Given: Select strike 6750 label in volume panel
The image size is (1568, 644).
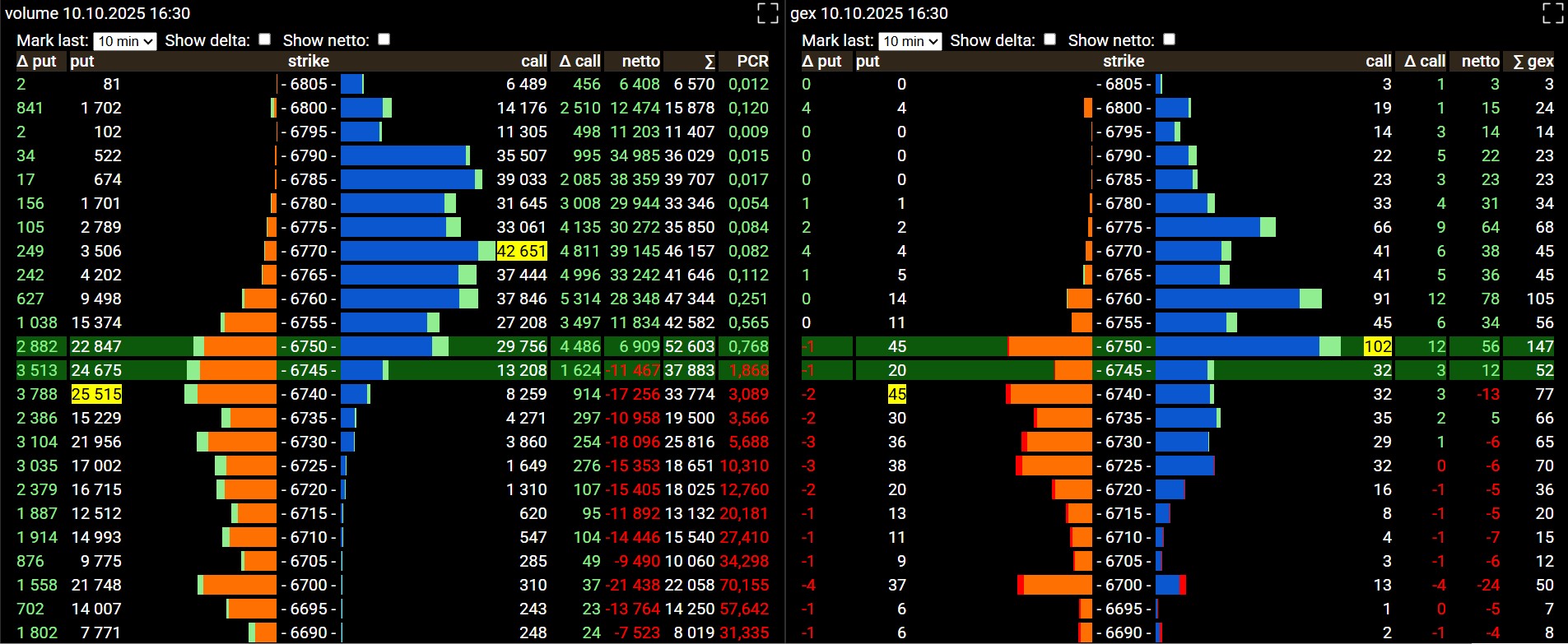Looking at the screenshot, I should pos(309,346).
